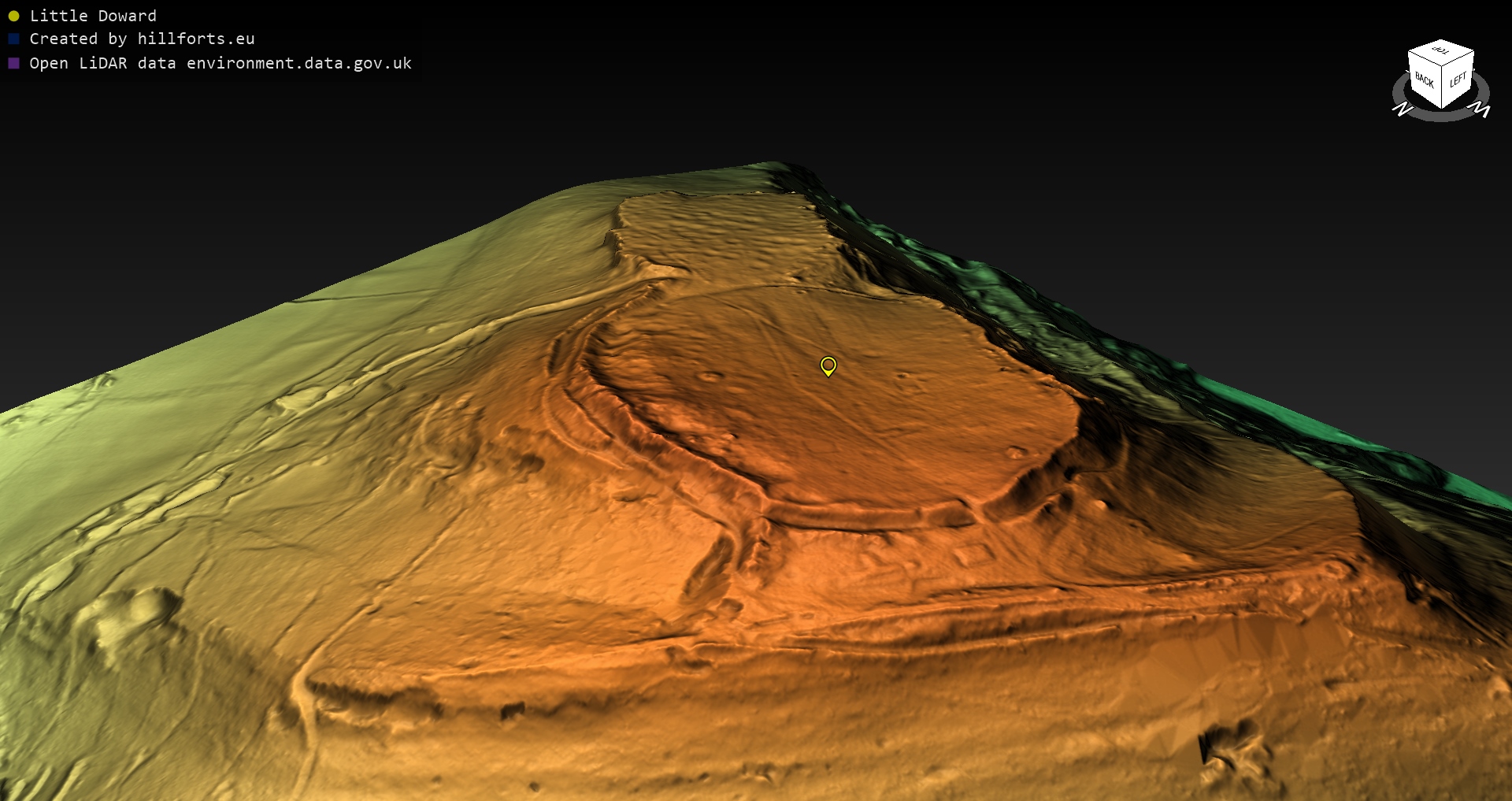Click the raised mound in lower-left terrain
This screenshot has height=801, width=1512.
click(x=134, y=614)
